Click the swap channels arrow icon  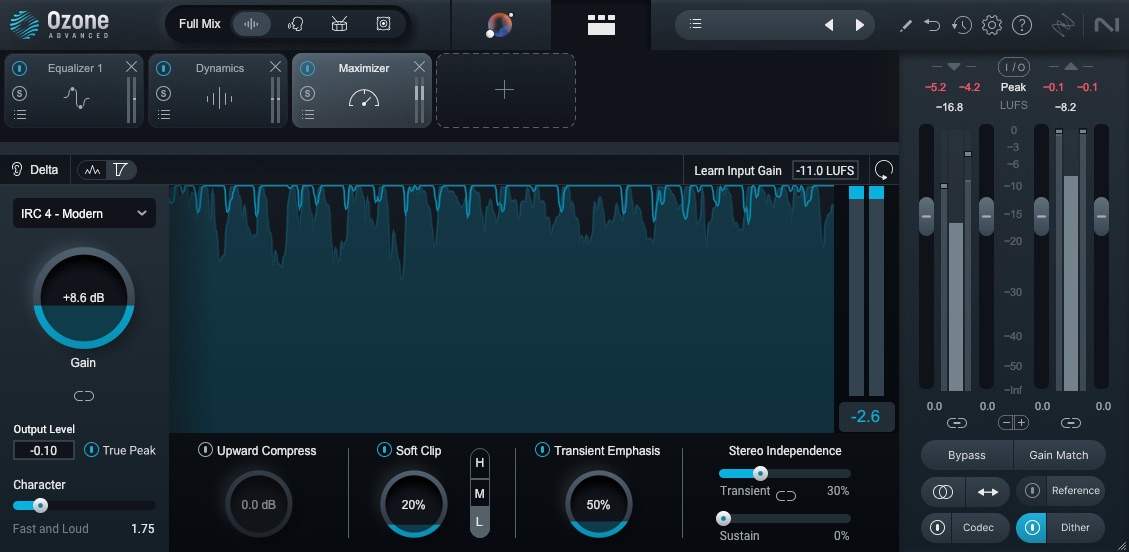988,492
